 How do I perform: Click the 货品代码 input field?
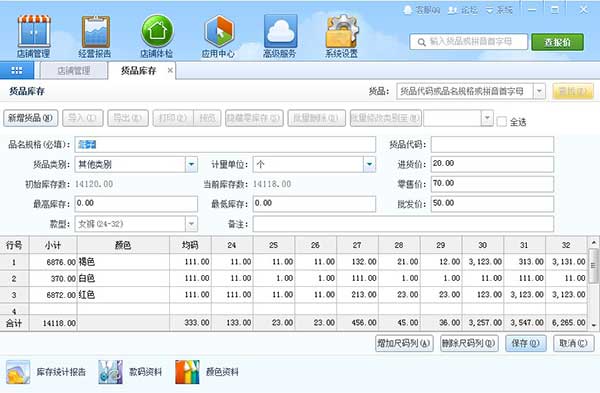point(492,144)
